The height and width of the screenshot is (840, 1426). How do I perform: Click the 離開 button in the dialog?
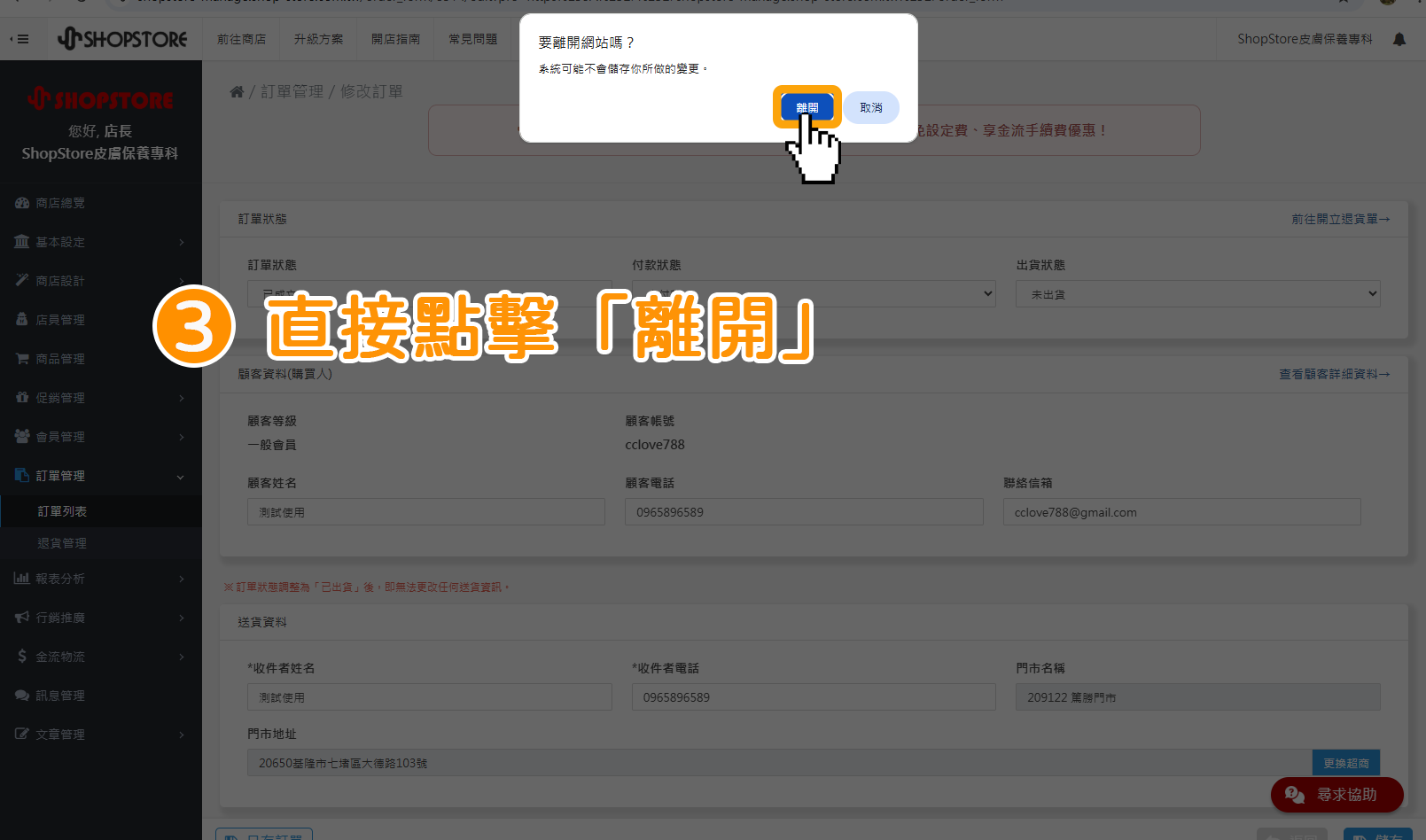(x=807, y=106)
